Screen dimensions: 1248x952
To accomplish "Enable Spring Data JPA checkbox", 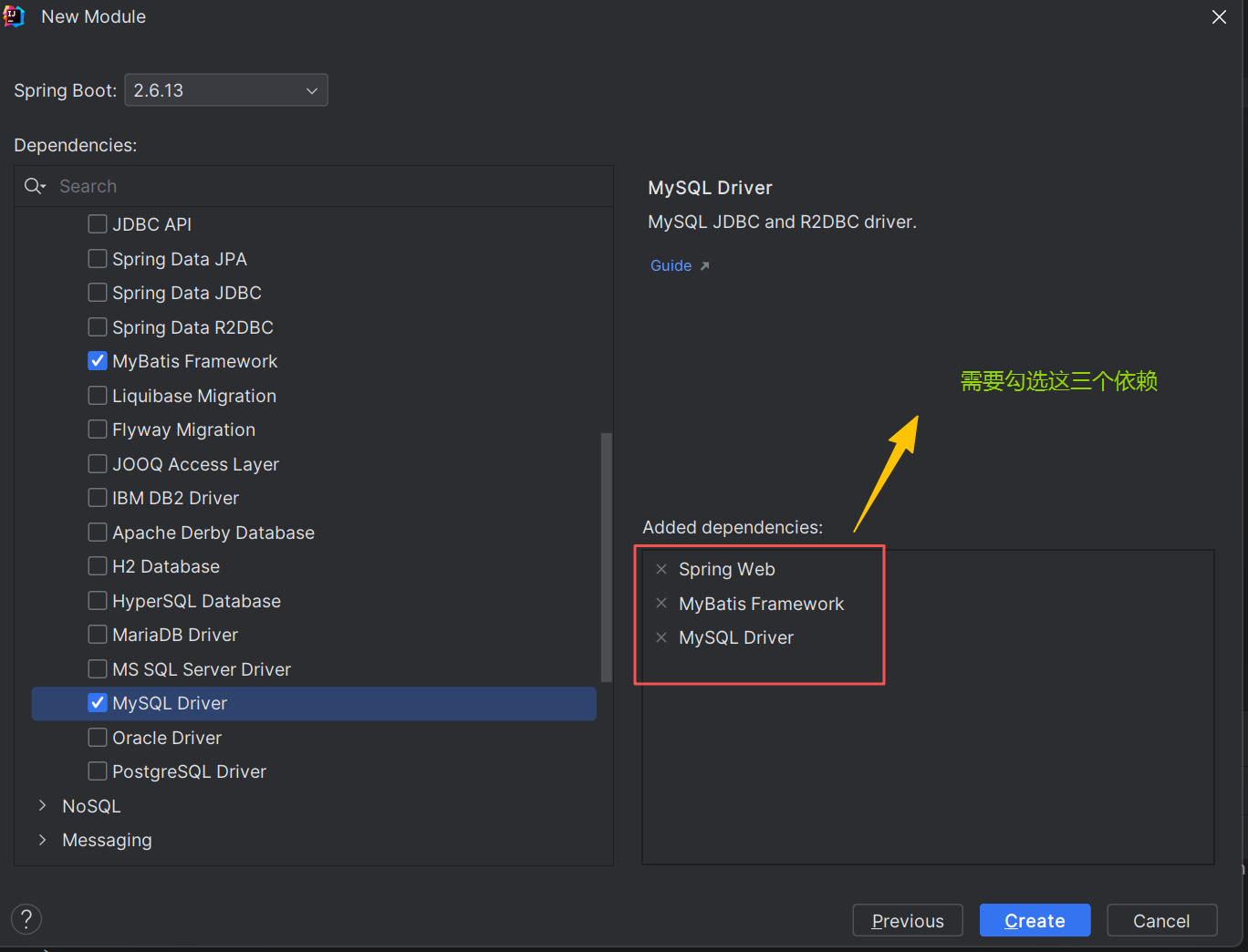I will pos(98,259).
